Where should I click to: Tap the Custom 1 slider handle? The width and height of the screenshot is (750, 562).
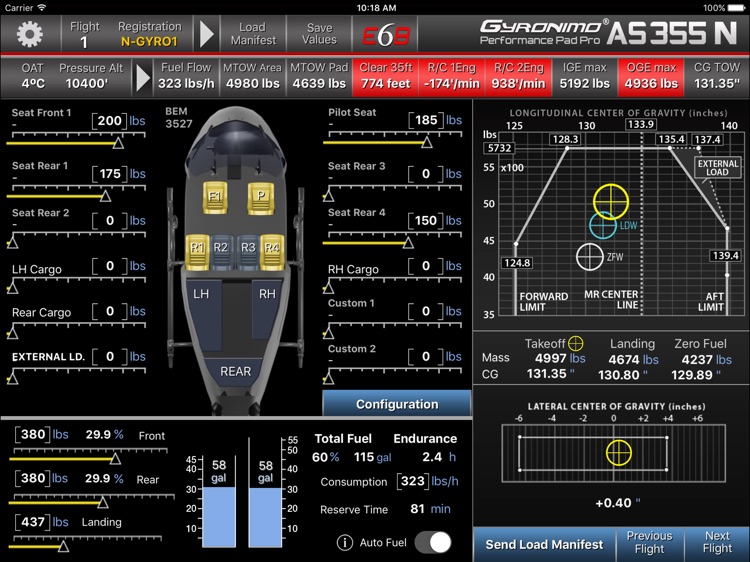pyautogui.click(x=329, y=333)
